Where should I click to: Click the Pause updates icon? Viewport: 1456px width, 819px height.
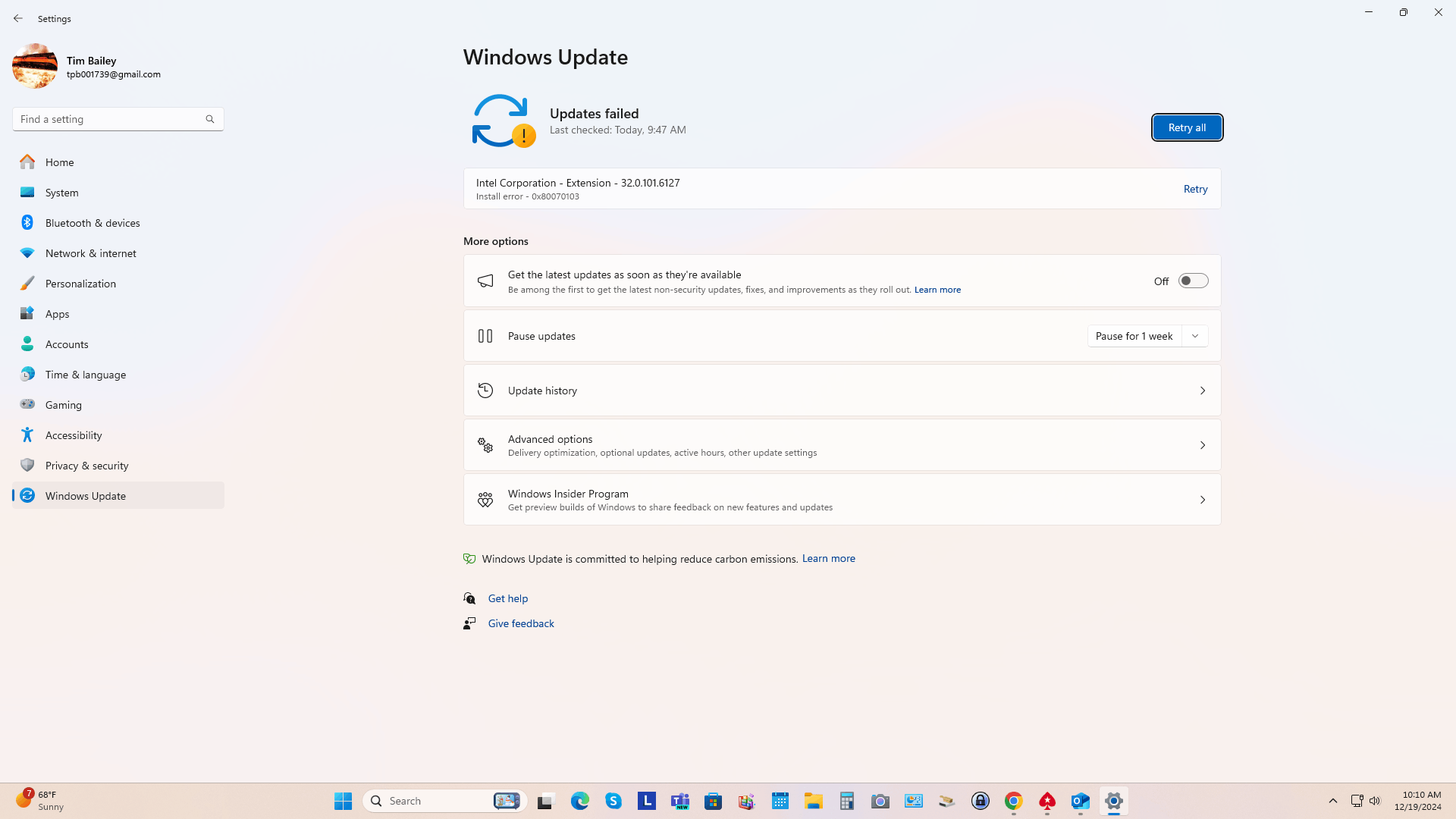485,336
